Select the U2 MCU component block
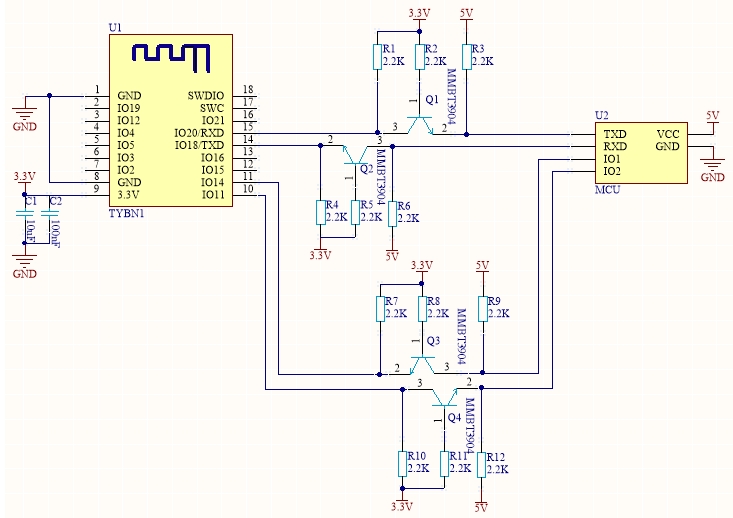This screenshot has height=518, width=733. pos(641,152)
